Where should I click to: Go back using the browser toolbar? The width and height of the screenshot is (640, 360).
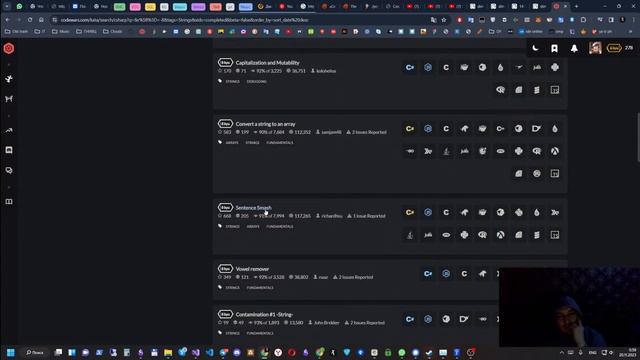pos(8,20)
